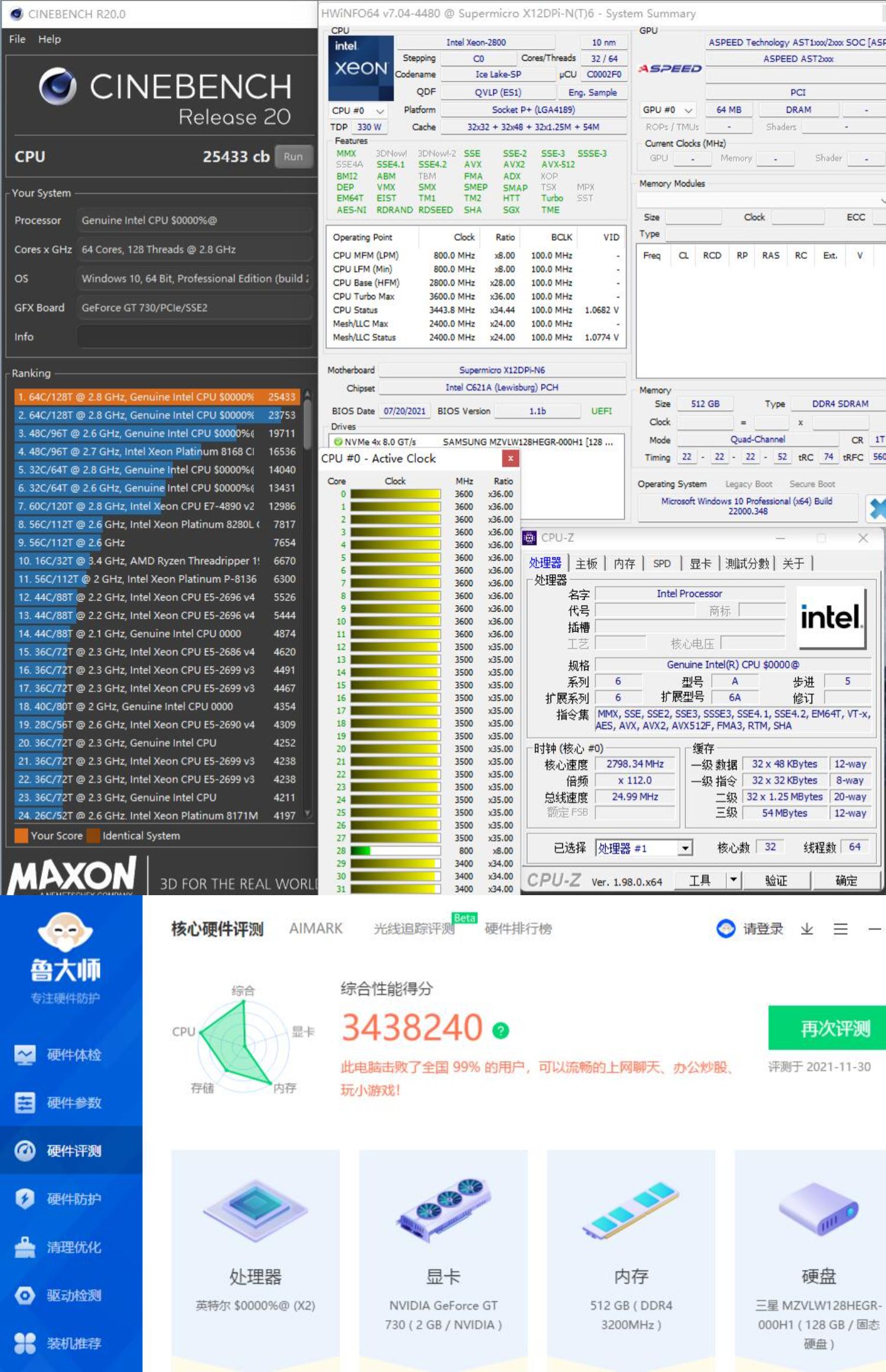The height and width of the screenshot is (1372, 886).
Task: Click the BIOS date 07/20/2021
Action: 405,411
